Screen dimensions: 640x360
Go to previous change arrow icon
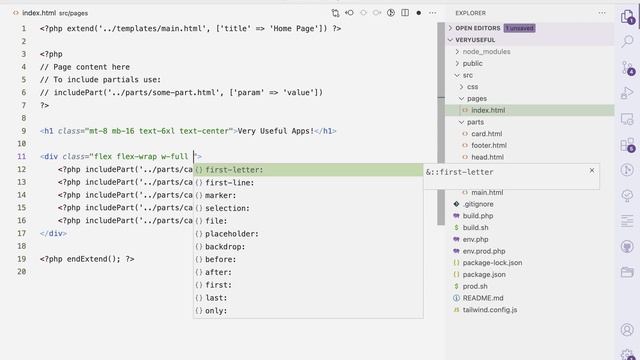tap(349, 13)
